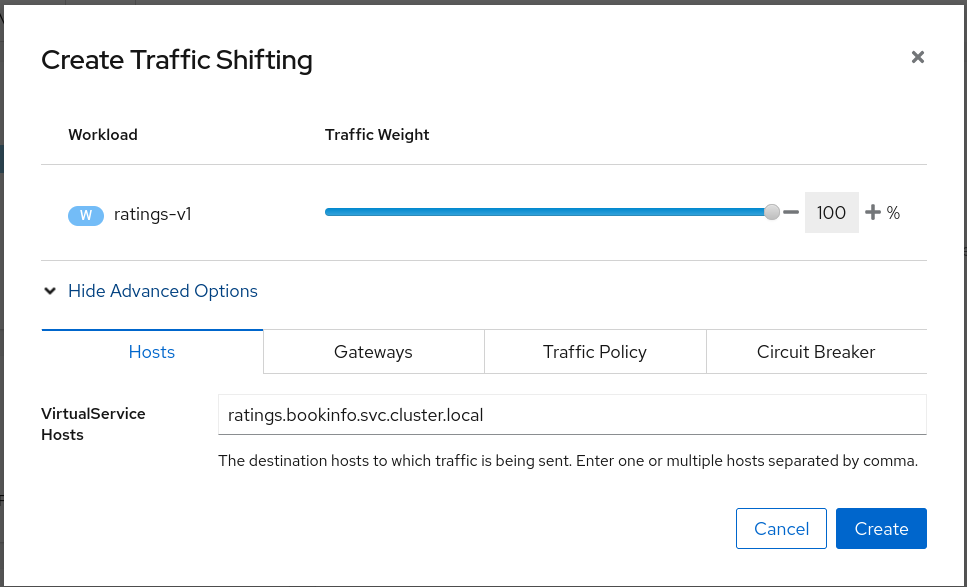Click the Hide Advanced Options link

click(x=163, y=291)
